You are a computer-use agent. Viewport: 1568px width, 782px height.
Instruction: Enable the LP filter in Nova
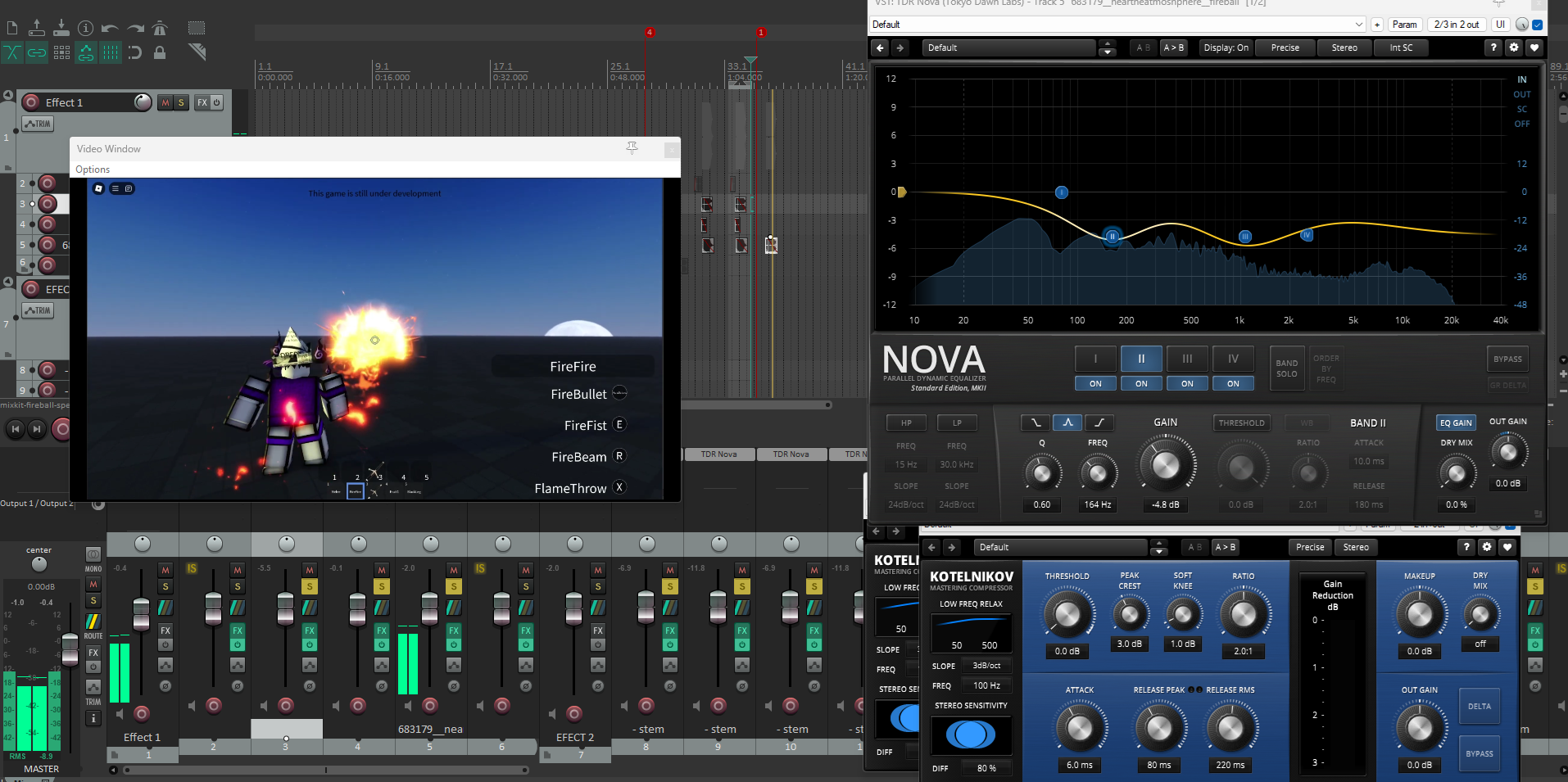tap(957, 423)
